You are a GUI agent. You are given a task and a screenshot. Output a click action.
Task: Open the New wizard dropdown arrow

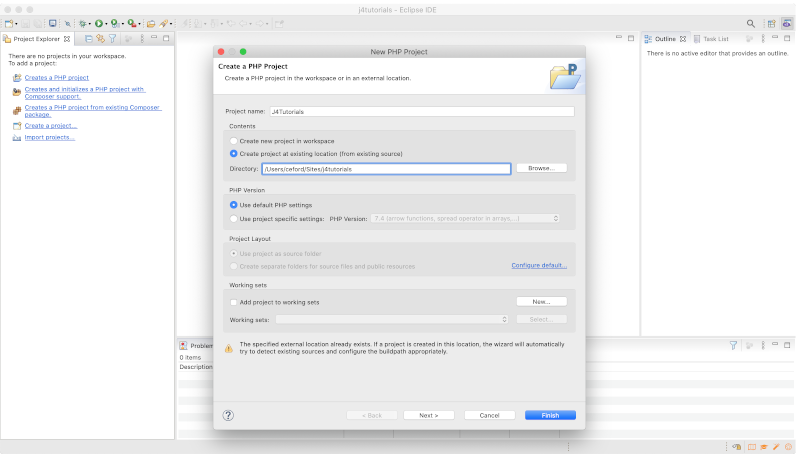(16, 24)
